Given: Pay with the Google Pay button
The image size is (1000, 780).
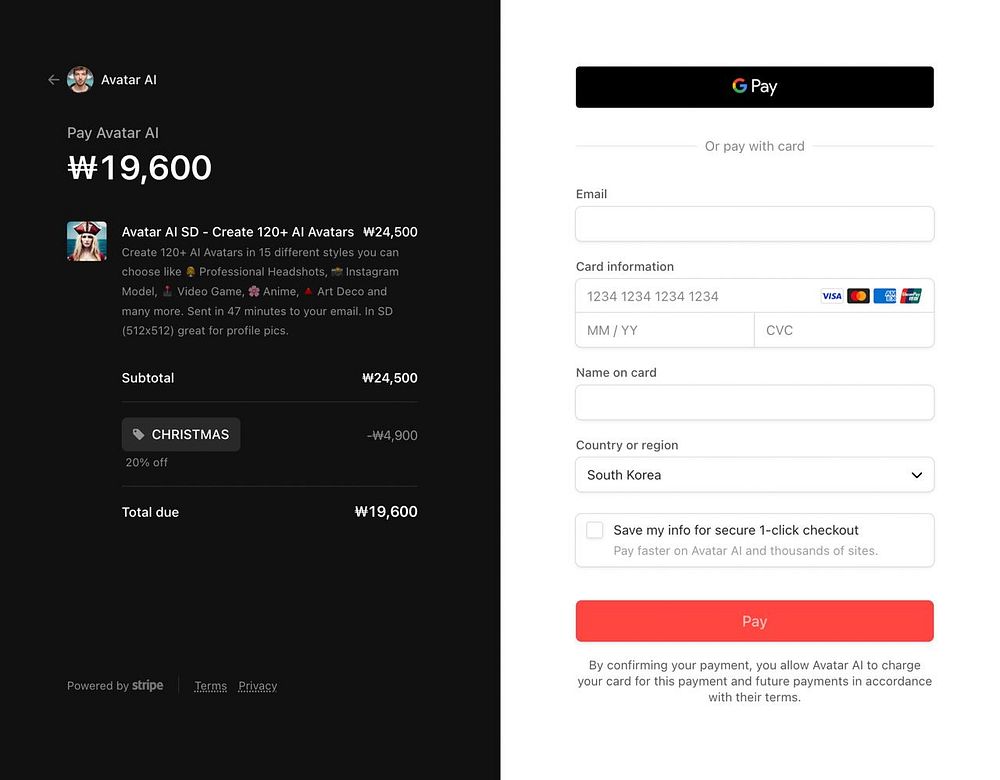Looking at the screenshot, I should tap(754, 87).
